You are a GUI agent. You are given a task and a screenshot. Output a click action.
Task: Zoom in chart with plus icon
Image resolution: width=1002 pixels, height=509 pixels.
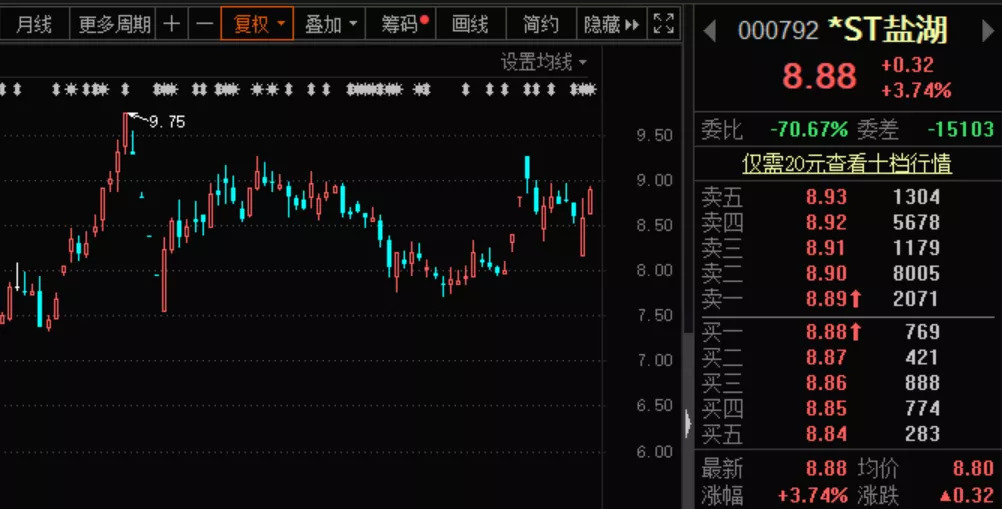click(172, 24)
